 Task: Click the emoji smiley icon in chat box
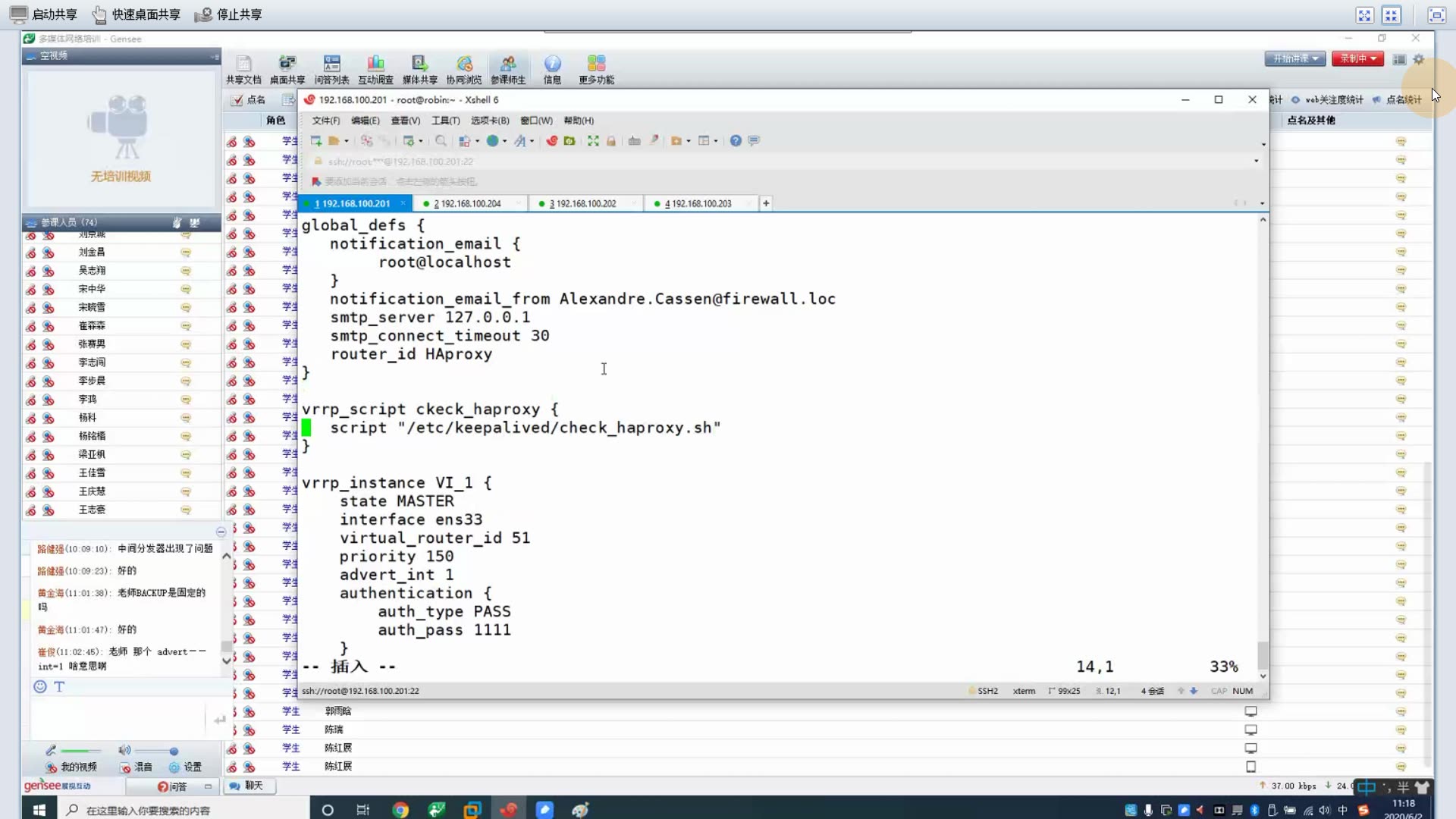tap(40, 687)
